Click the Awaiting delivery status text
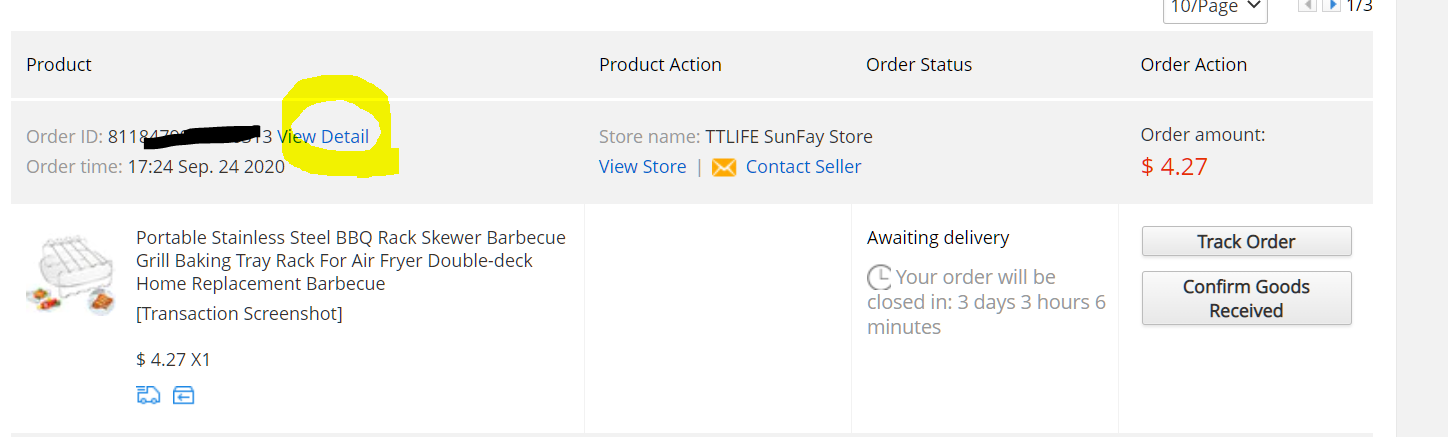Screen dimensions: 1448x437 (937, 238)
